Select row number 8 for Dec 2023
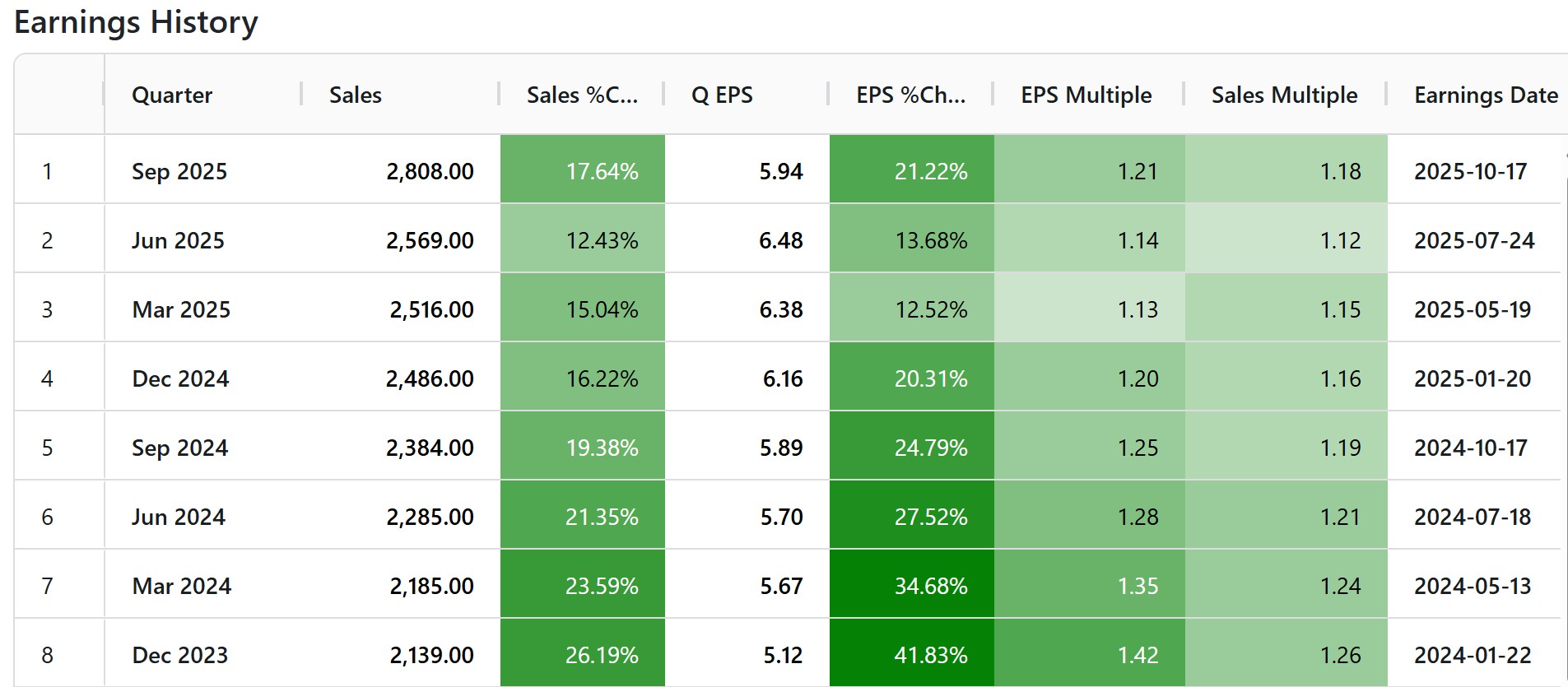Viewport: 1568px width, 687px height. click(x=48, y=654)
